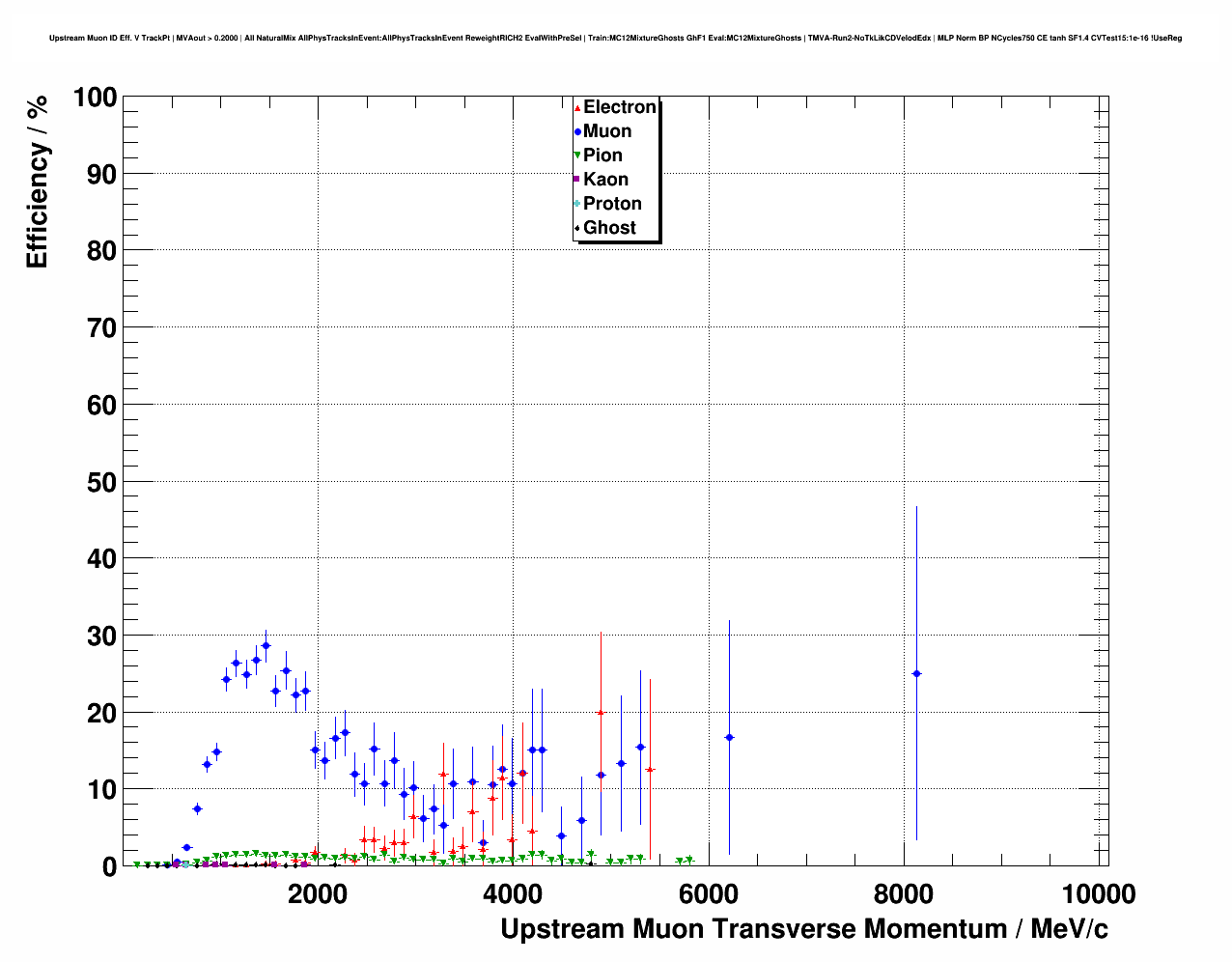Viewport: 1232px width, 962px height.
Task: Select the 'Ghost' legend label text
Action: click(x=609, y=228)
